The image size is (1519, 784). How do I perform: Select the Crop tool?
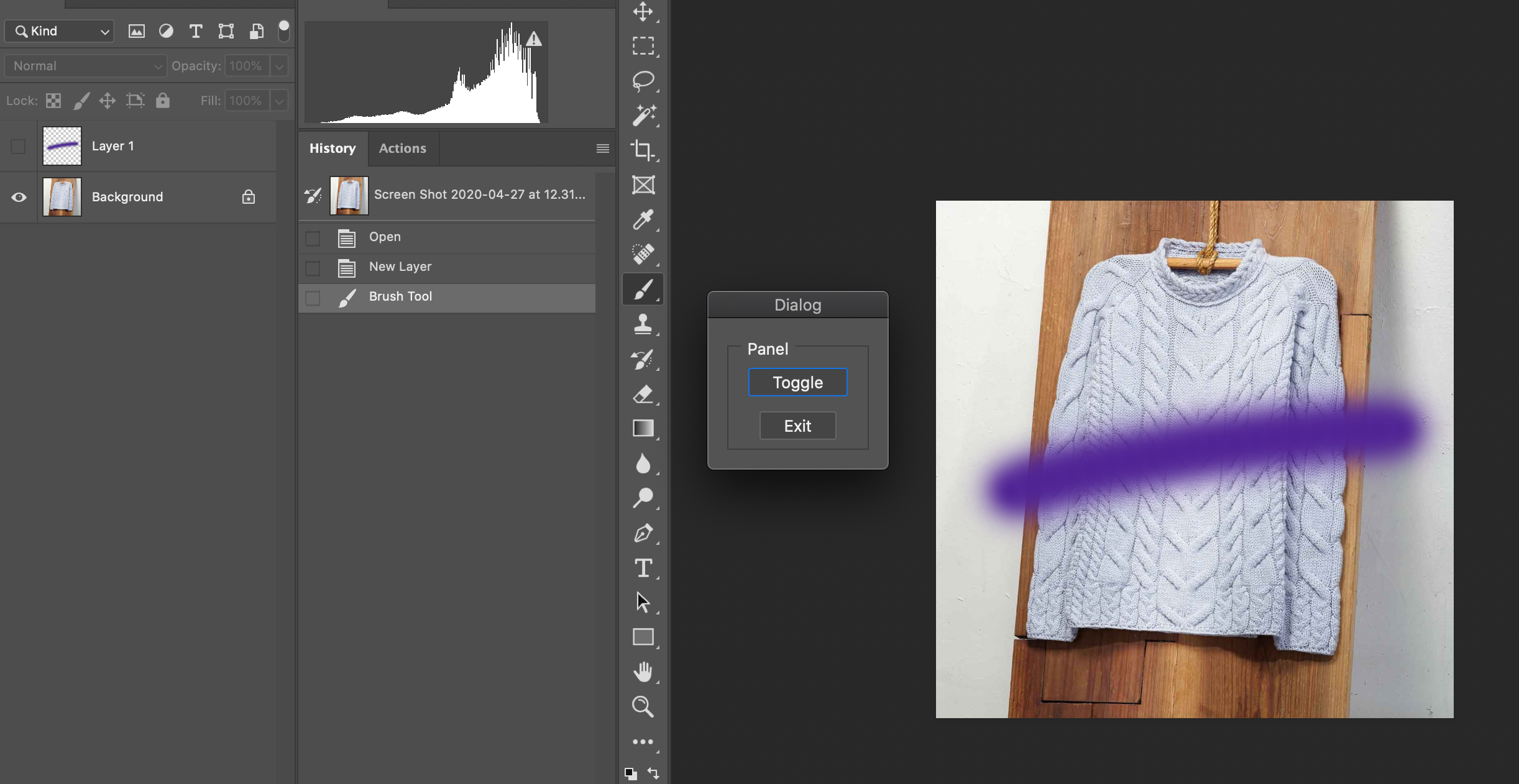tap(643, 150)
